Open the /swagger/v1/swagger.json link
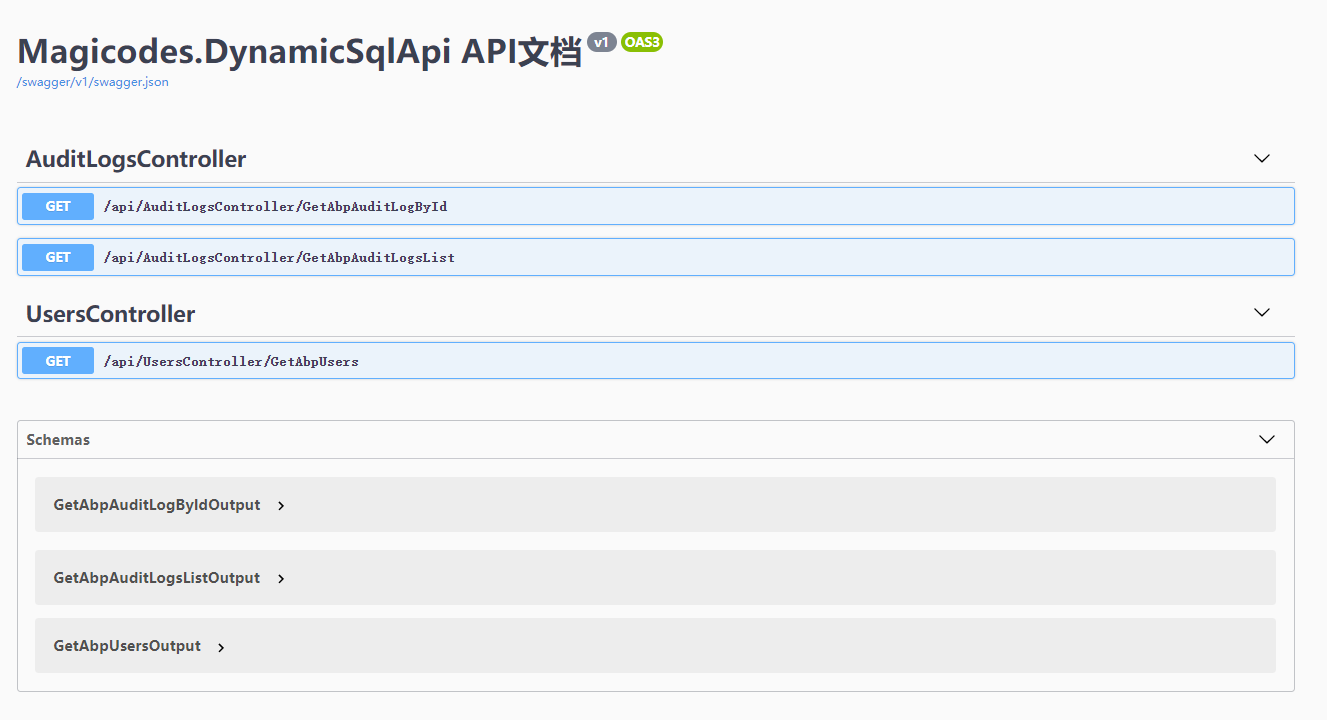The height and width of the screenshot is (720, 1327). (93, 82)
